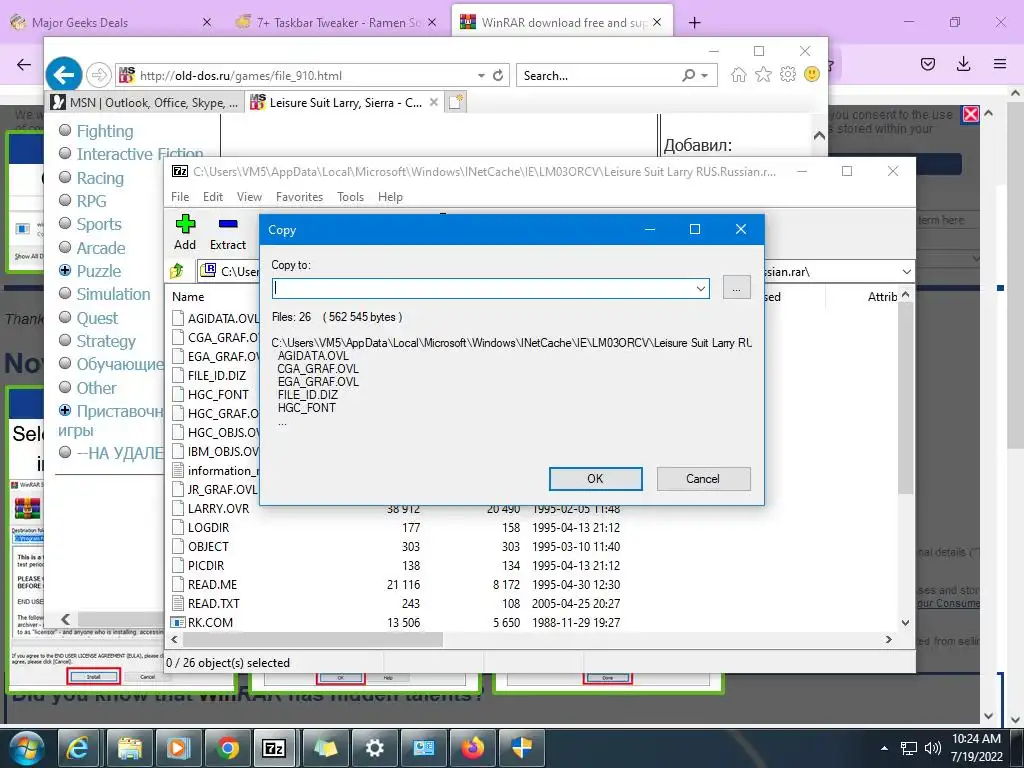
Task: Open the Copy to path dropdown
Action: pyautogui.click(x=700, y=288)
